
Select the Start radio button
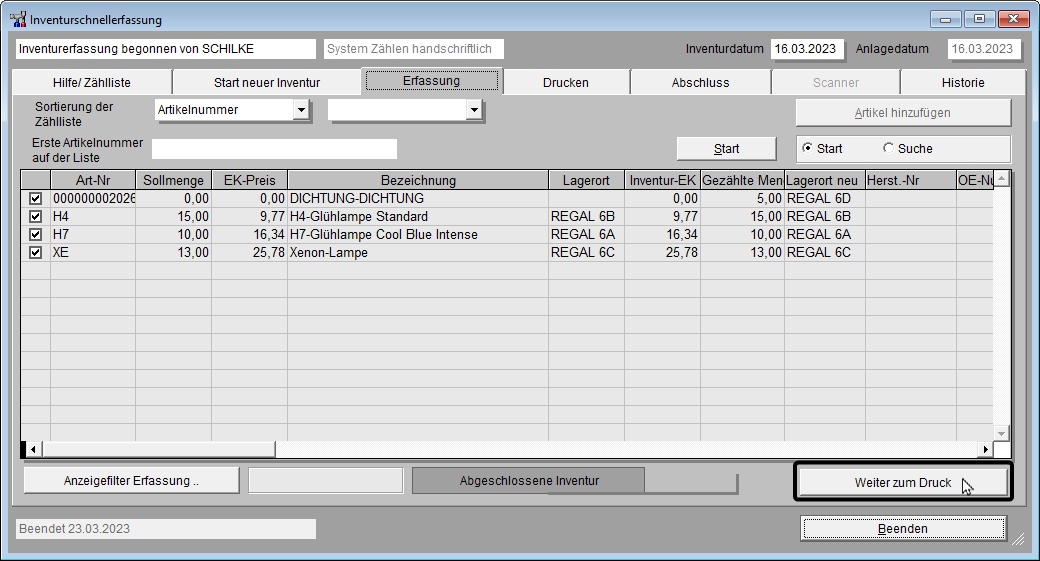click(807, 148)
